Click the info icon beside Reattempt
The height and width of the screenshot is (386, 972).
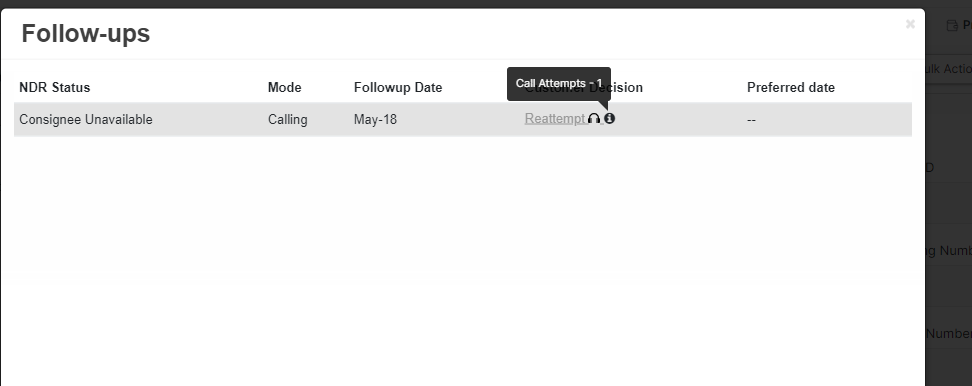[609, 118]
